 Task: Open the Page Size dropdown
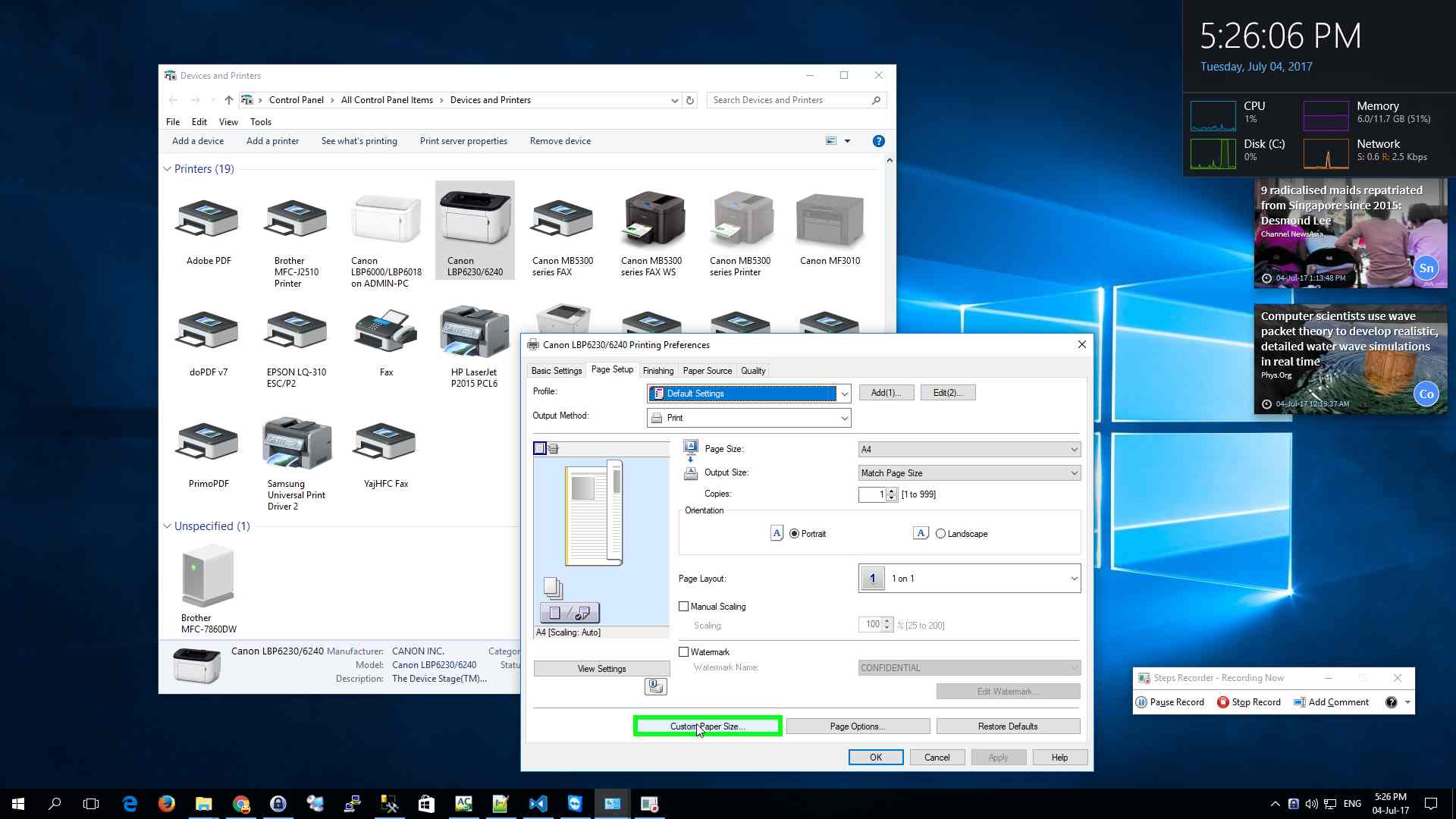(968, 450)
